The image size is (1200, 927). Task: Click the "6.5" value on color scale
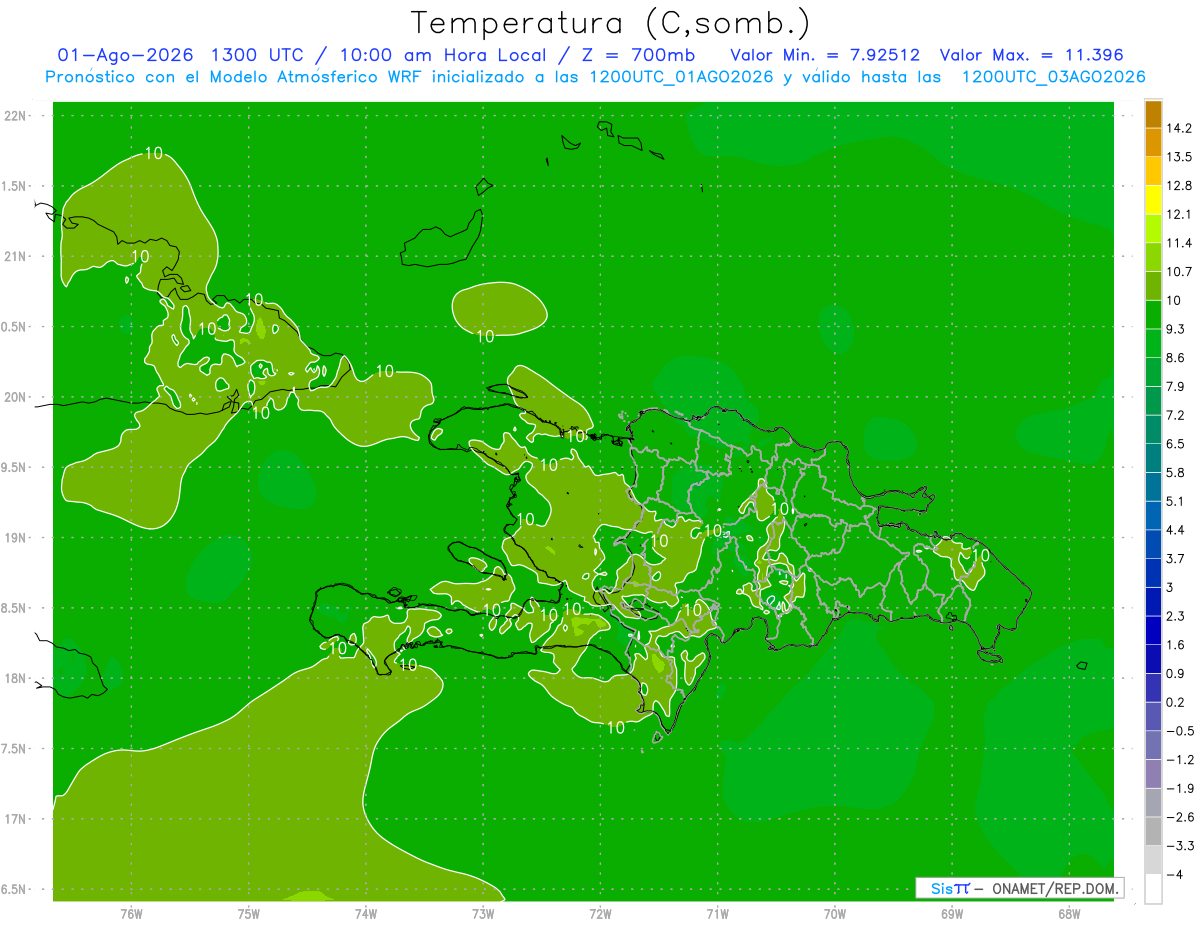pyautogui.click(x=1175, y=444)
